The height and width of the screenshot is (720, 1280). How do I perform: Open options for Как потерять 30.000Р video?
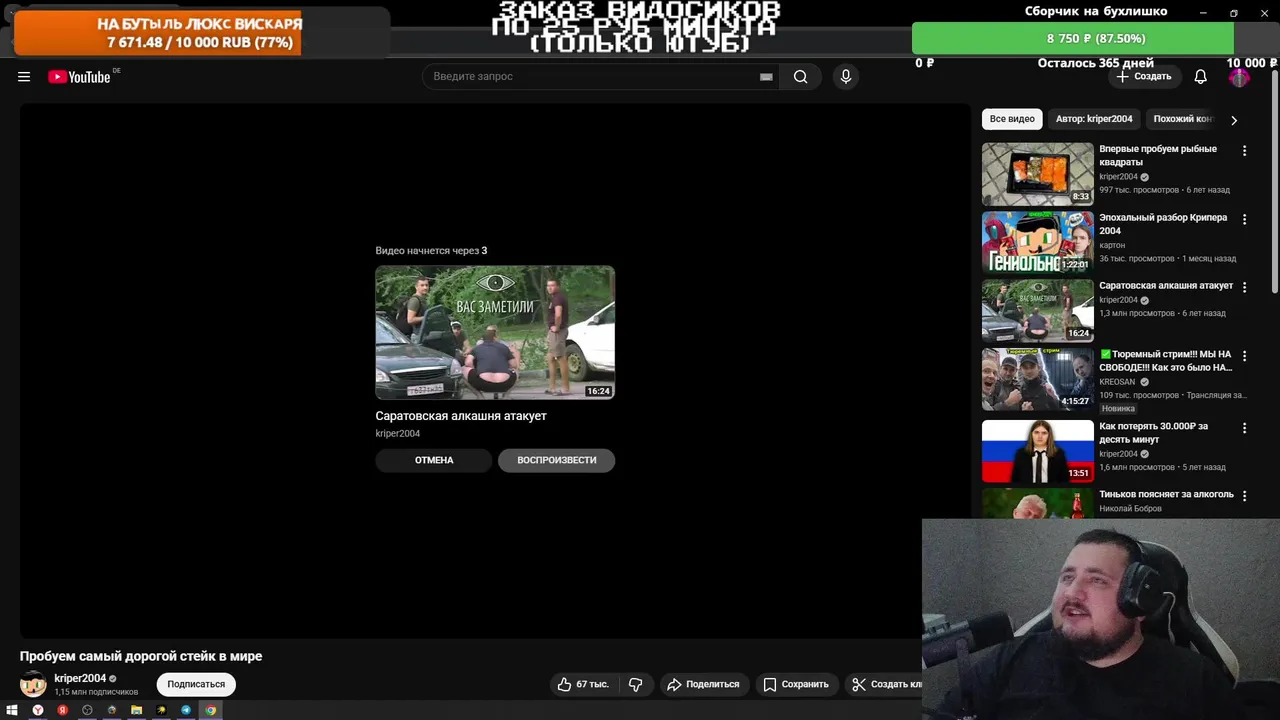click(1244, 428)
